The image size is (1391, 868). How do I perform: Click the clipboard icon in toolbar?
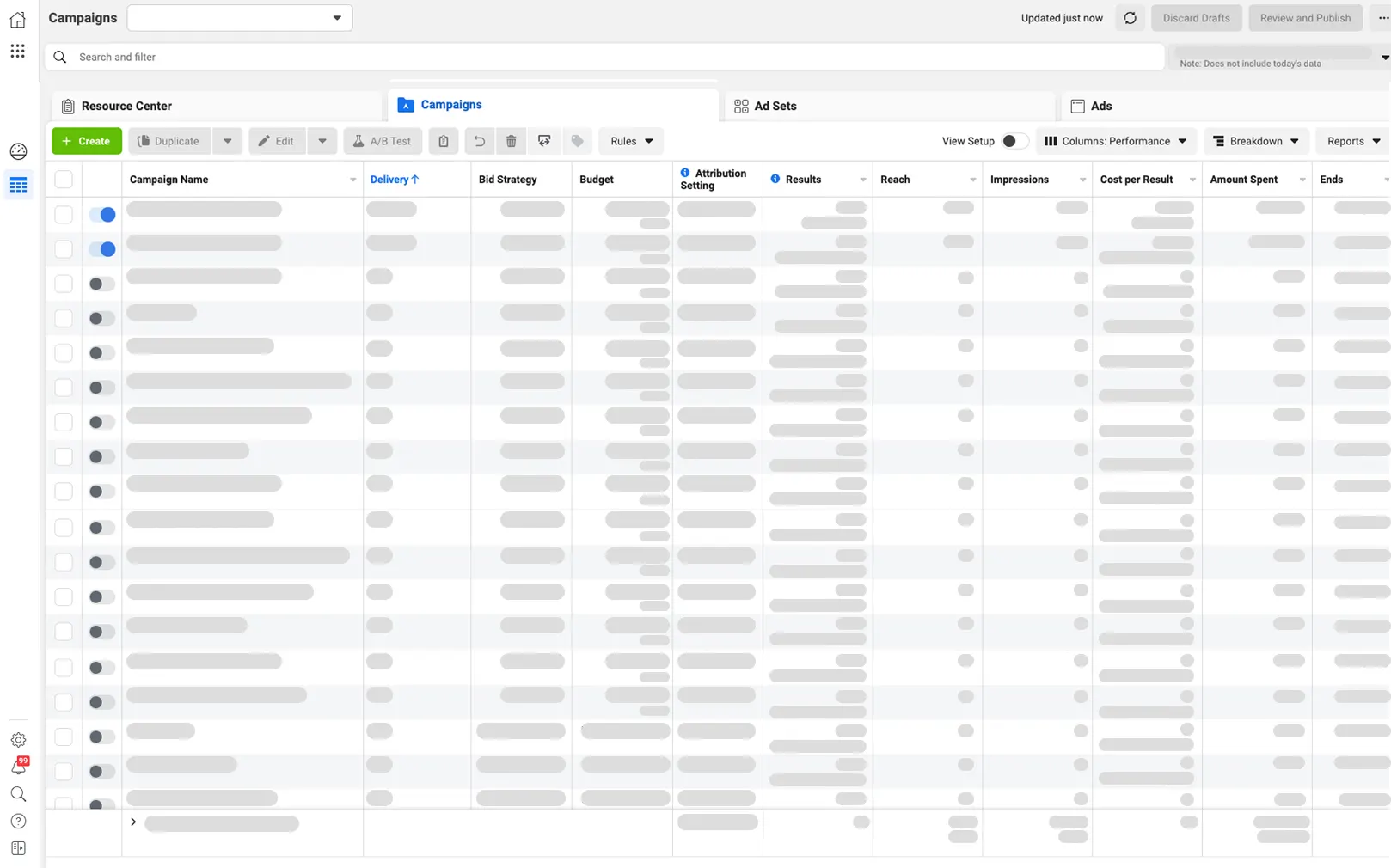(444, 141)
